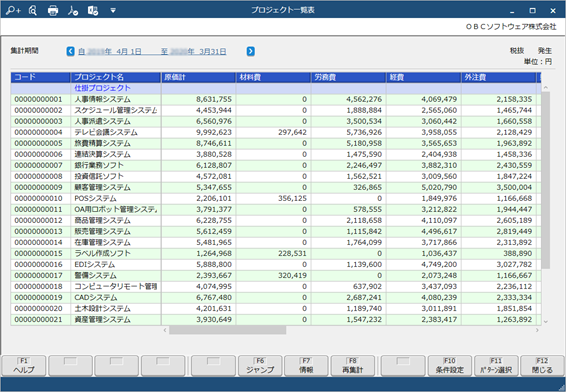This screenshot has height=392, width=566.
Task: Click the F12 閉じる button
Action: coord(542,366)
